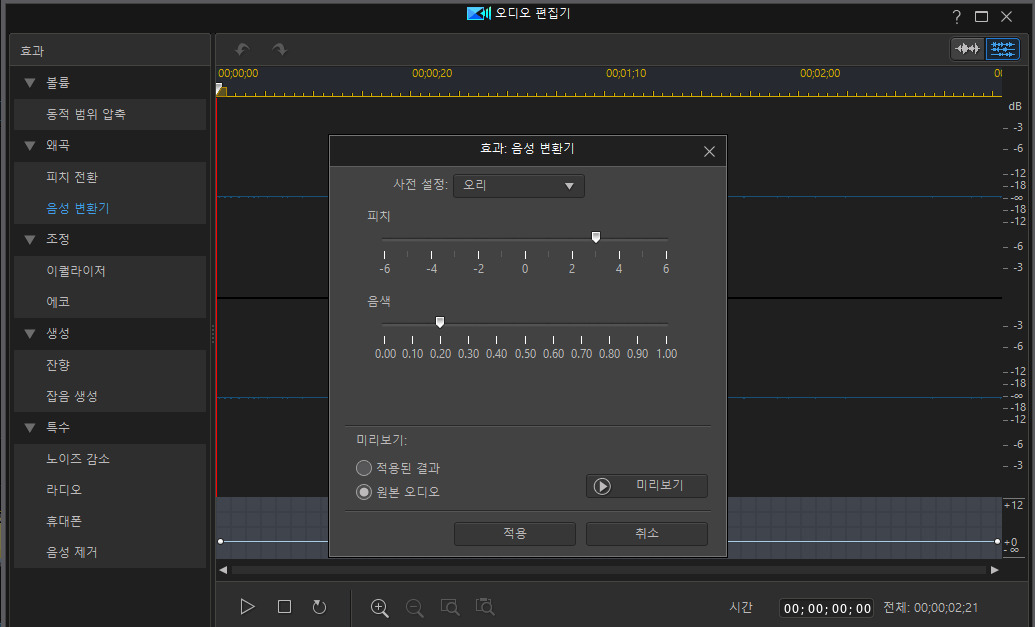
Task: Click the horizontal timeline scrollbar track
Action: (x=609, y=570)
